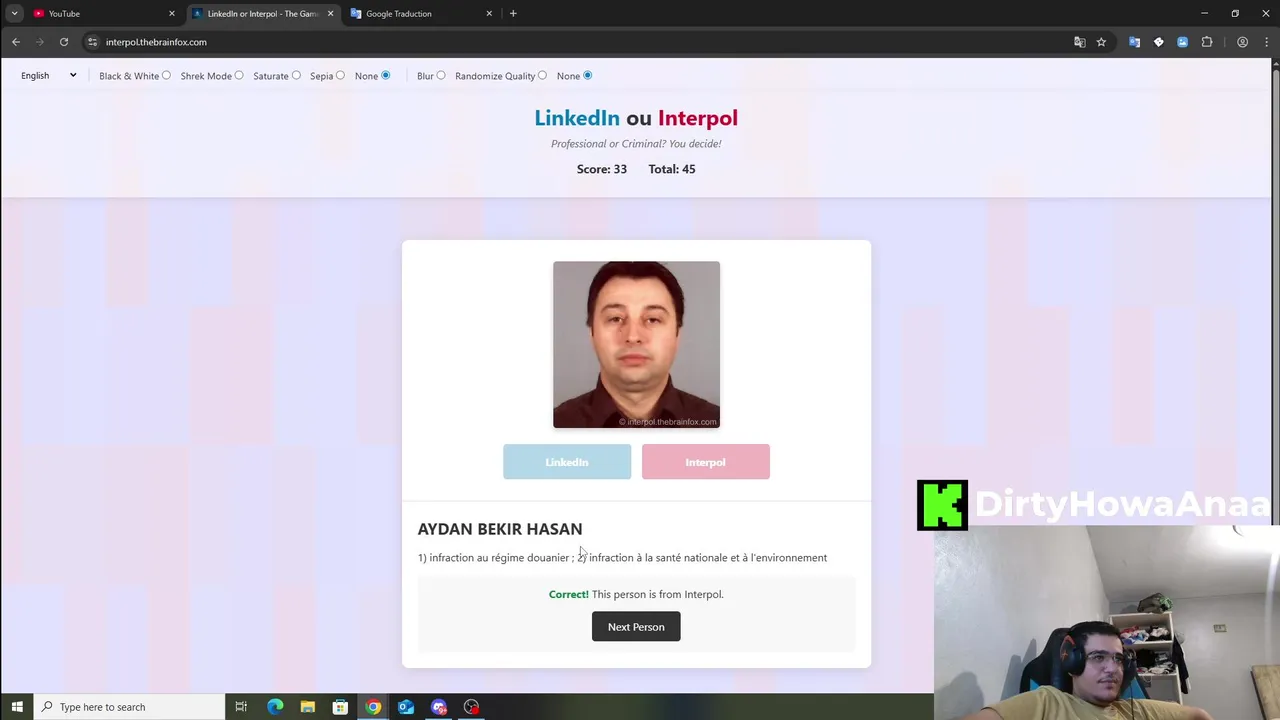
Task: Open Task View from the taskbar
Action: pos(241,707)
